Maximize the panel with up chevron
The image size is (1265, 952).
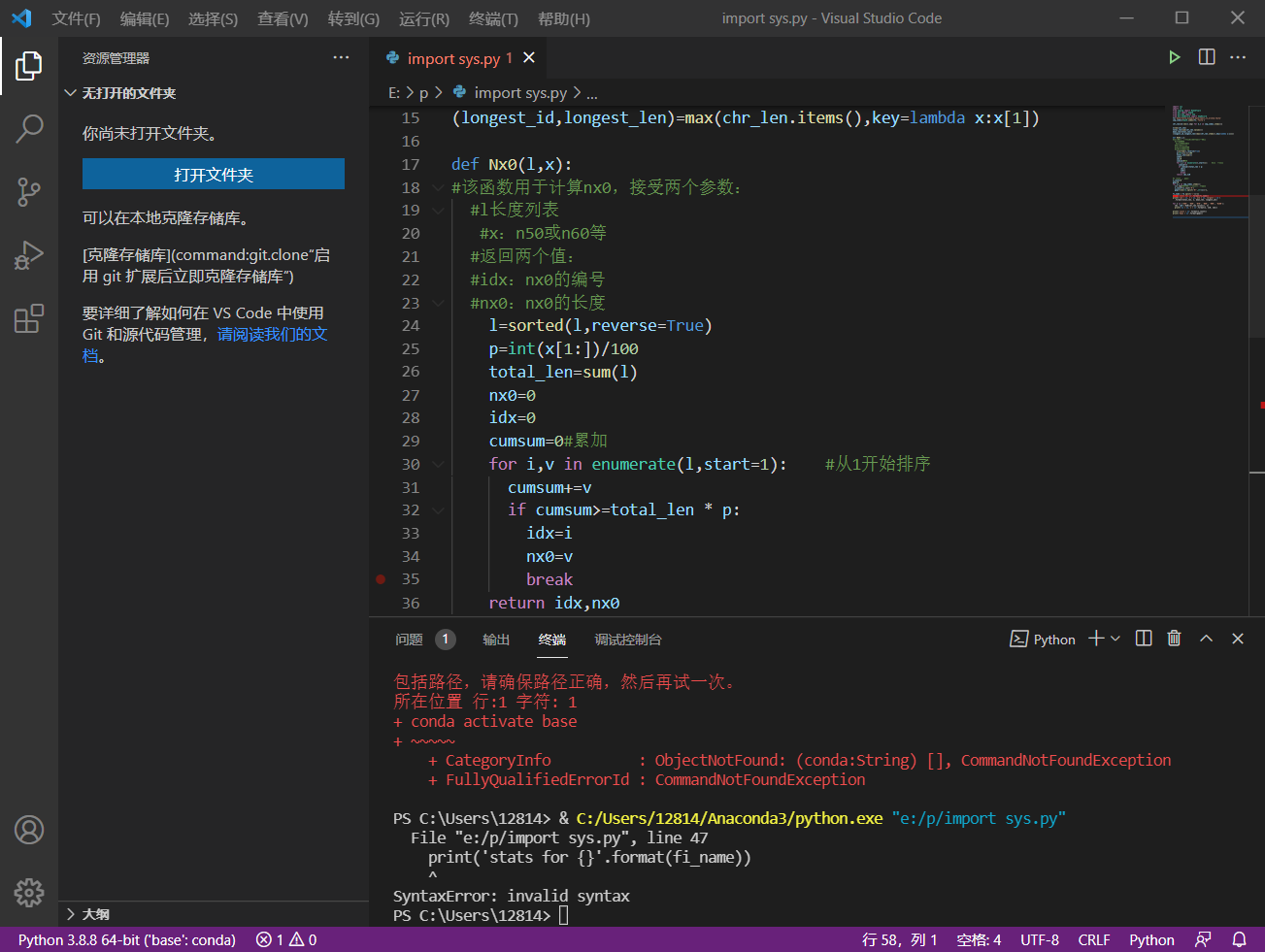1206,639
